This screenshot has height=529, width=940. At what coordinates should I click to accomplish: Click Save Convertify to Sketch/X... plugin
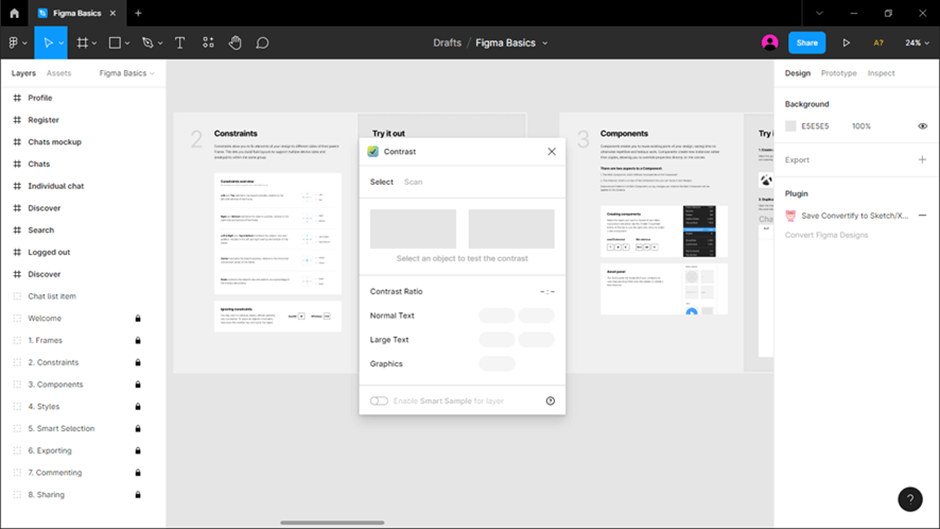pyautogui.click(x=854, y=215)
